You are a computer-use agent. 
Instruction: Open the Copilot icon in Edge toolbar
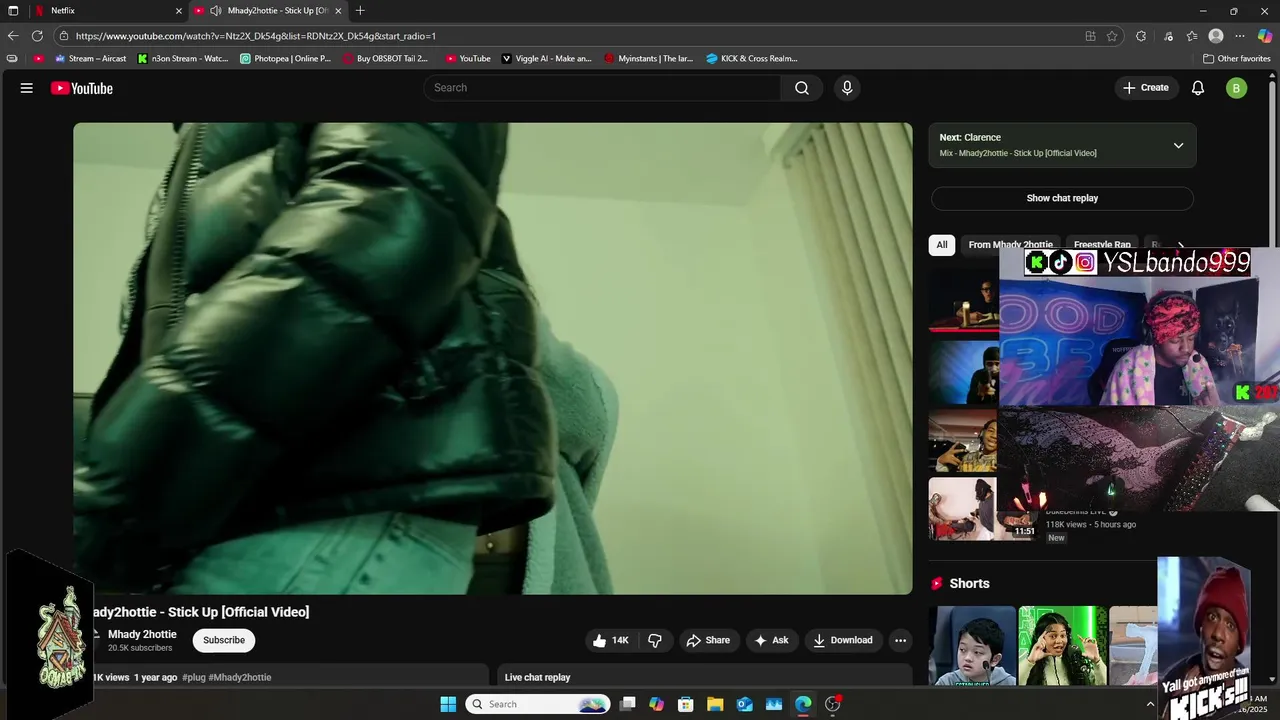(x=1265, y=36)
